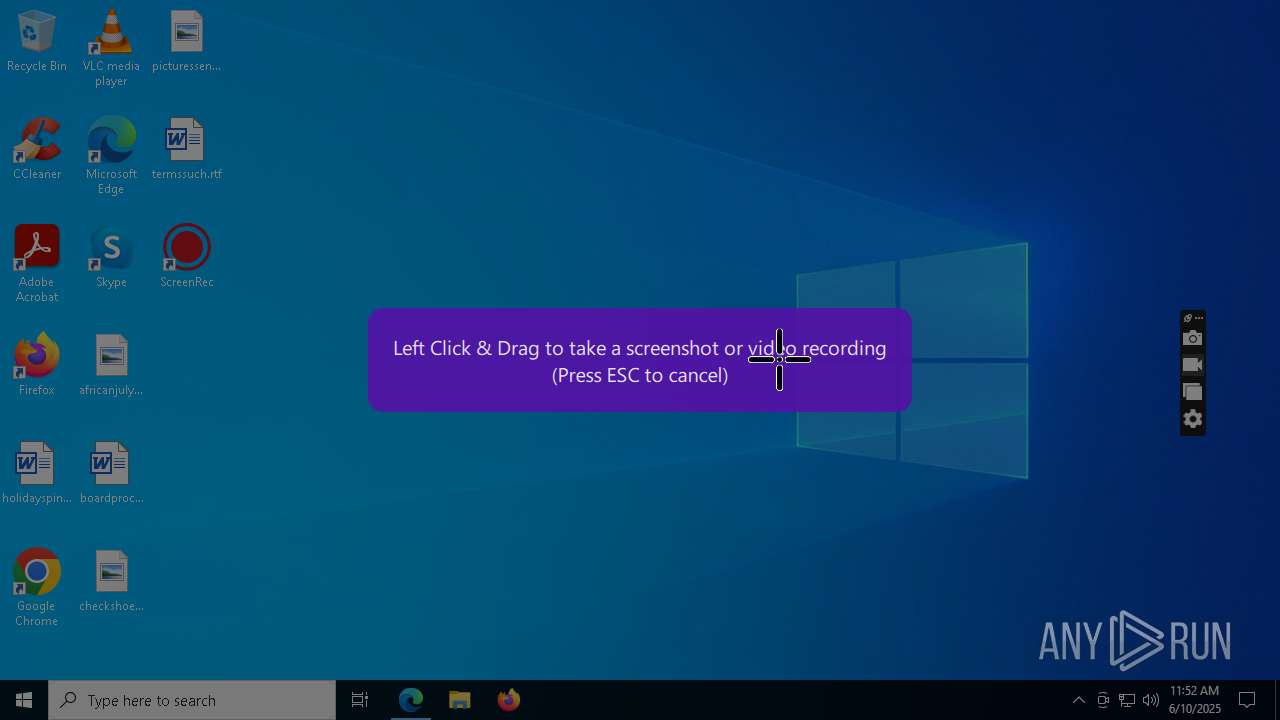
Task: Open Microsoft Edge from the taskbar
Action: click(x=411, y=700)
